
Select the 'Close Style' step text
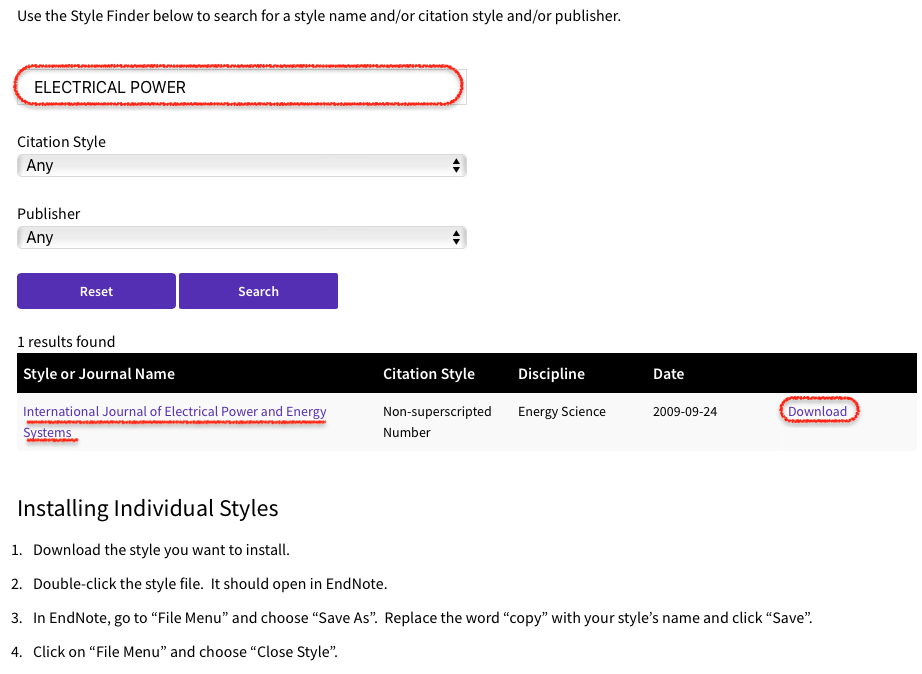(x=185, y=652)
